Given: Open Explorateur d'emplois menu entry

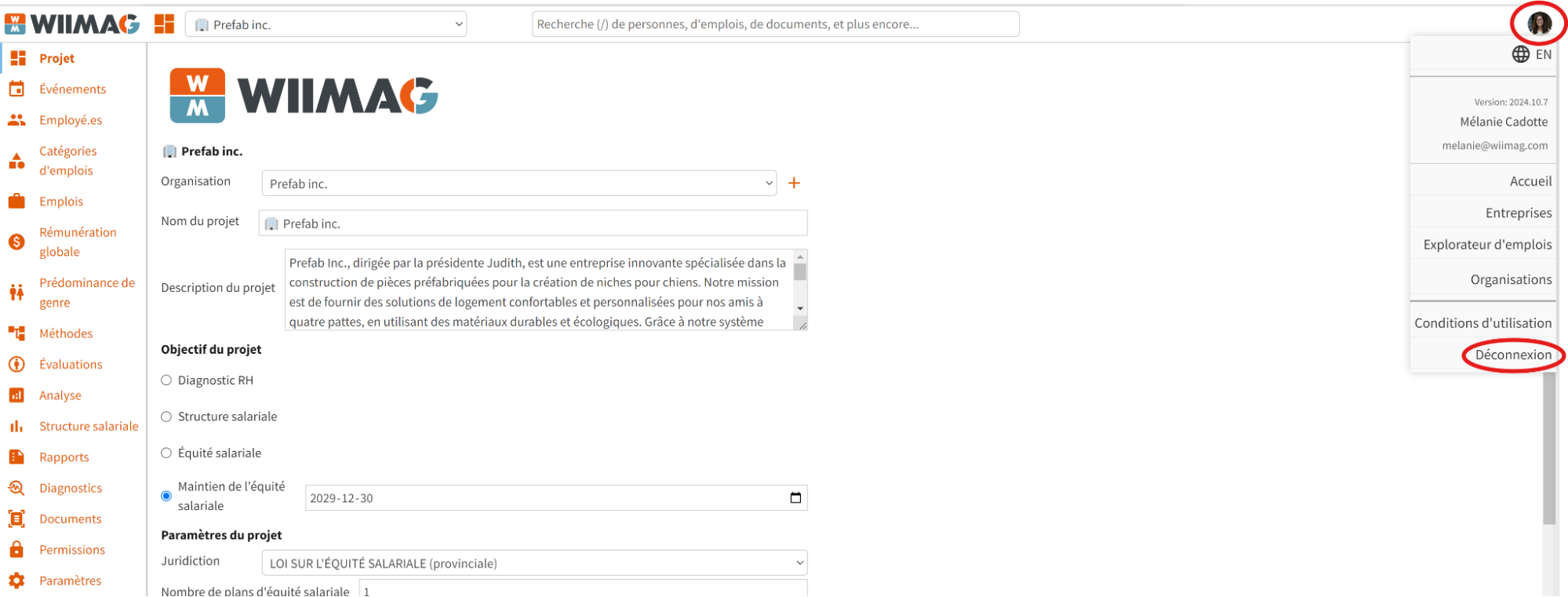Looking at the screenshot, I should (x=1487, y=245).
